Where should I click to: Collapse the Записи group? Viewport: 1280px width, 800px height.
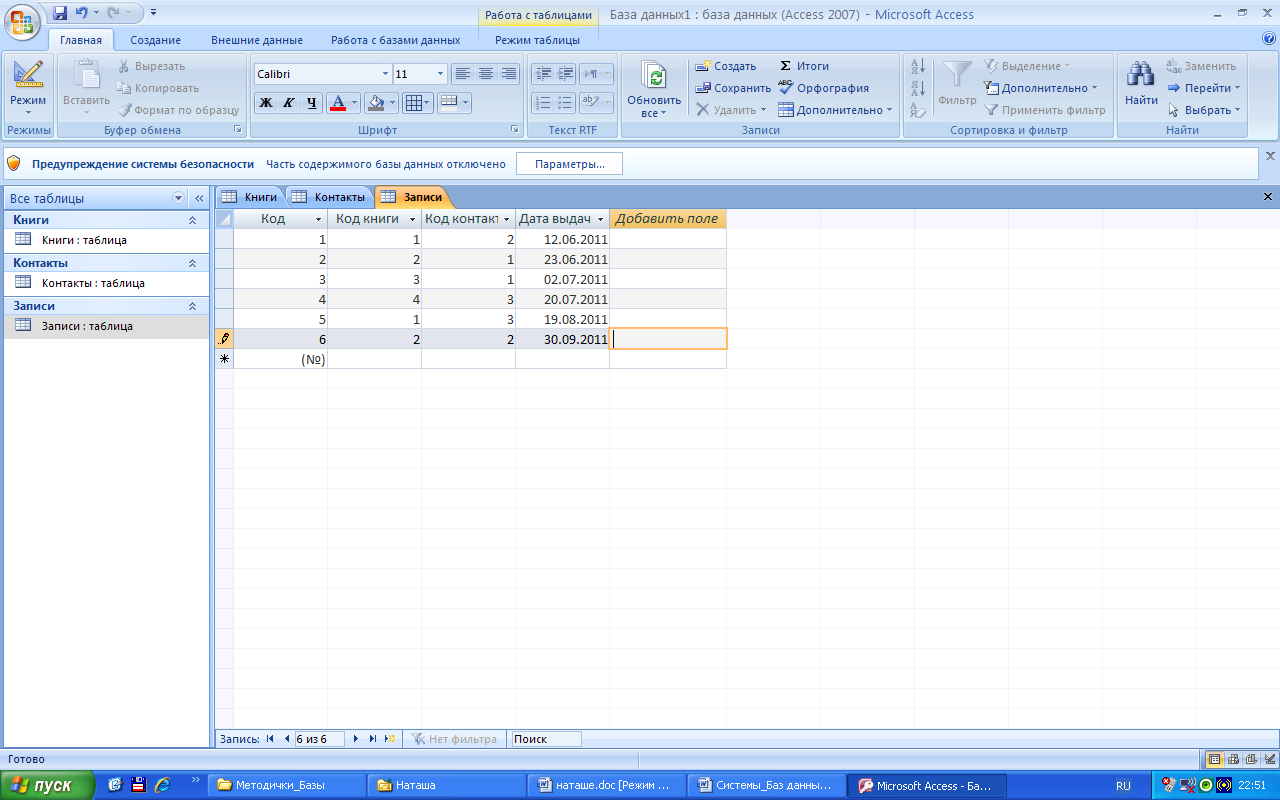tap(192, 306)
